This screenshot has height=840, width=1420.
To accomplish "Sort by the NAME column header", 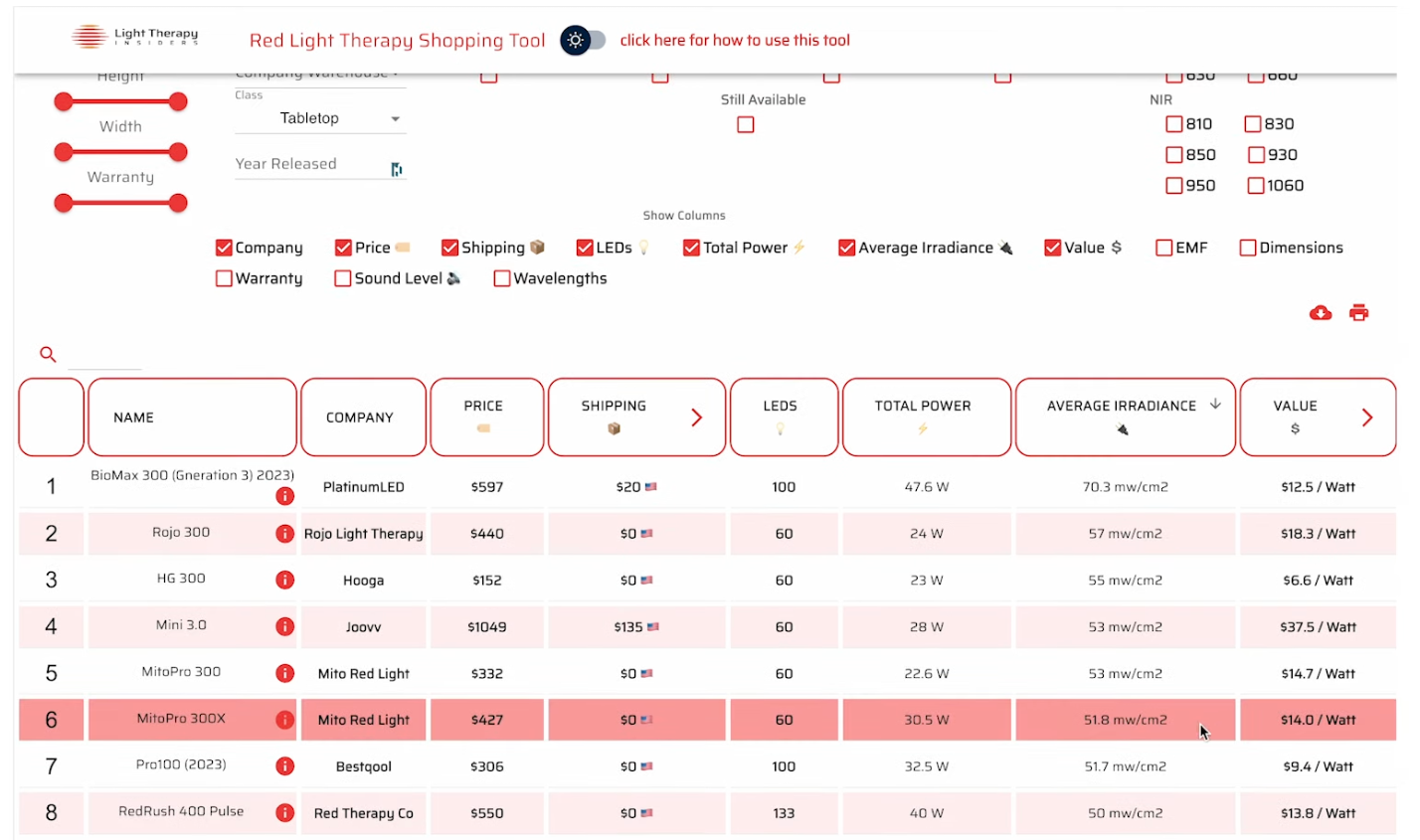I will 193,418.
